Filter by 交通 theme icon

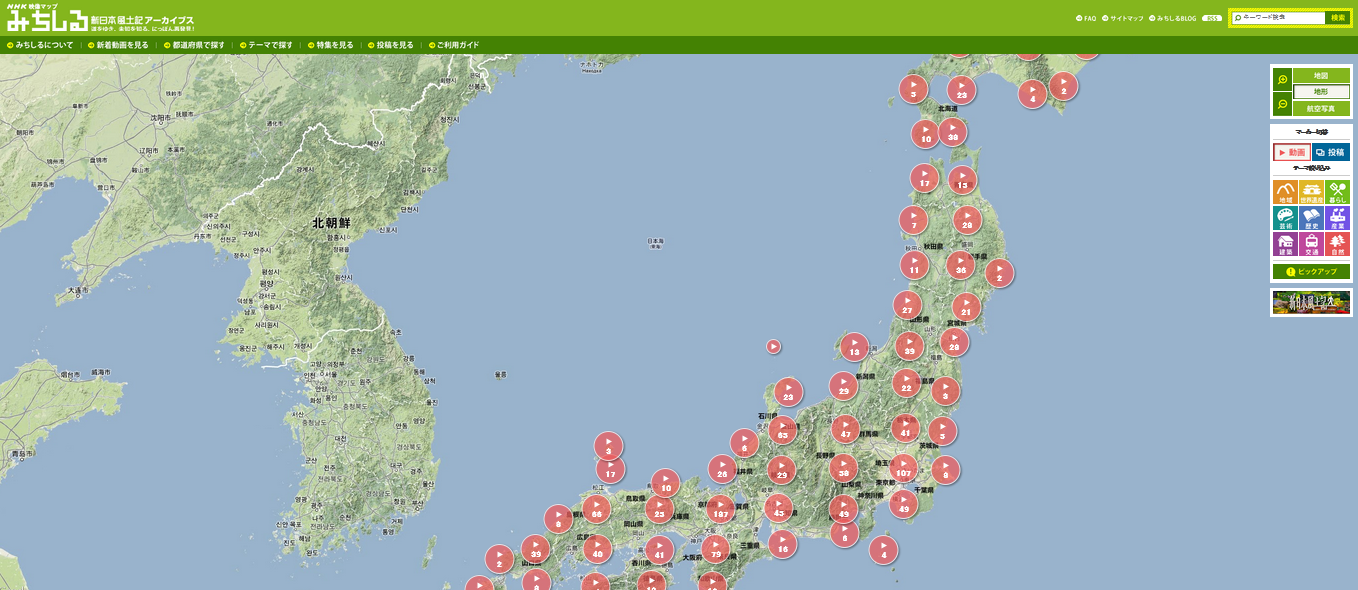(1311, 244)
